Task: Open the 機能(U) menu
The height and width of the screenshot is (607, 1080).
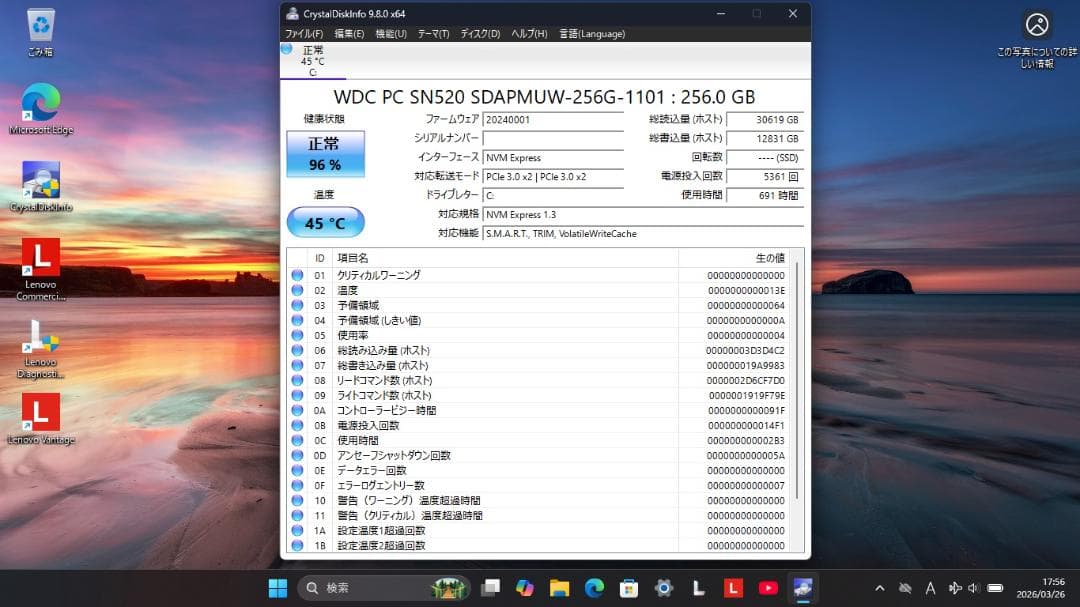Action: [x=391, y=34]
